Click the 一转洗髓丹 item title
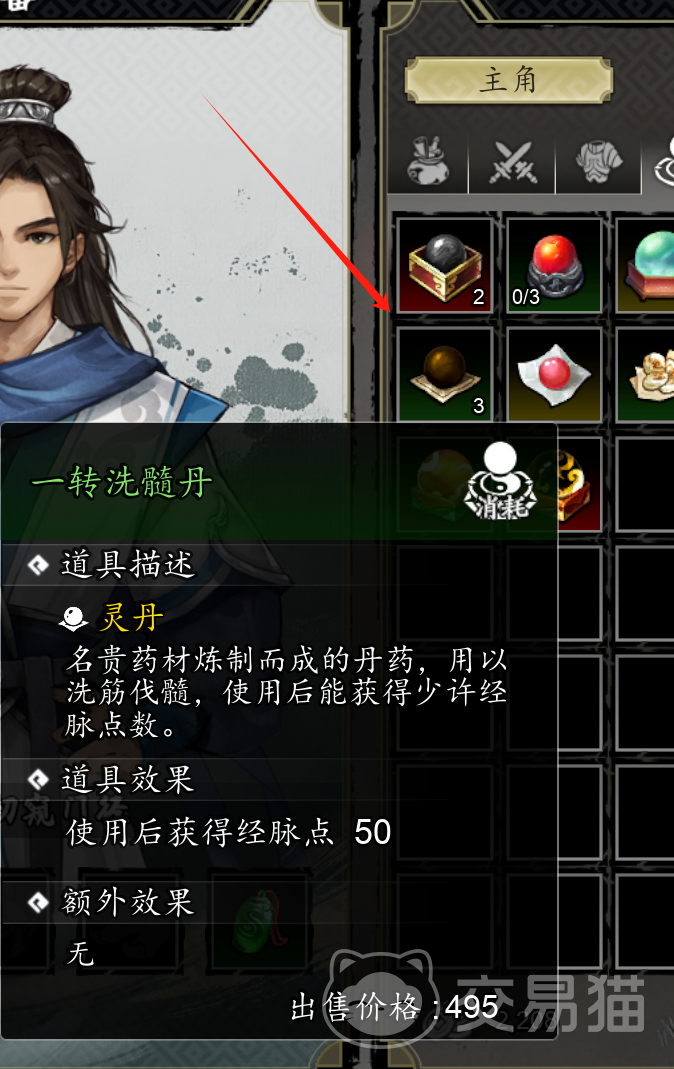Image resolution: width=674 pixels, height=1069 pixels. [123, 482]
